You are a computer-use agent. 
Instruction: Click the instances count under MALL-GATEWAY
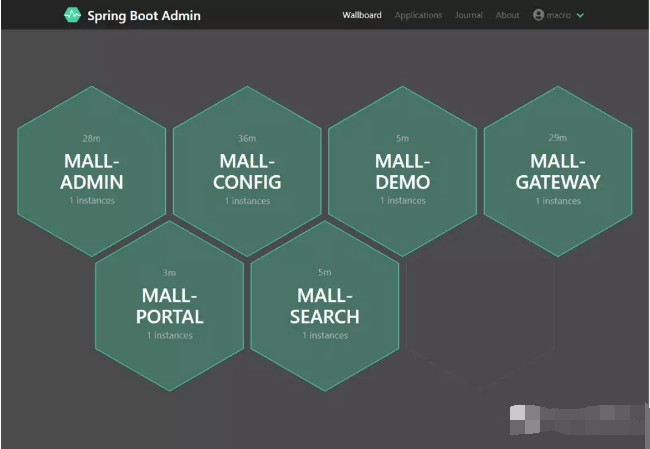[x=558, y=201]
